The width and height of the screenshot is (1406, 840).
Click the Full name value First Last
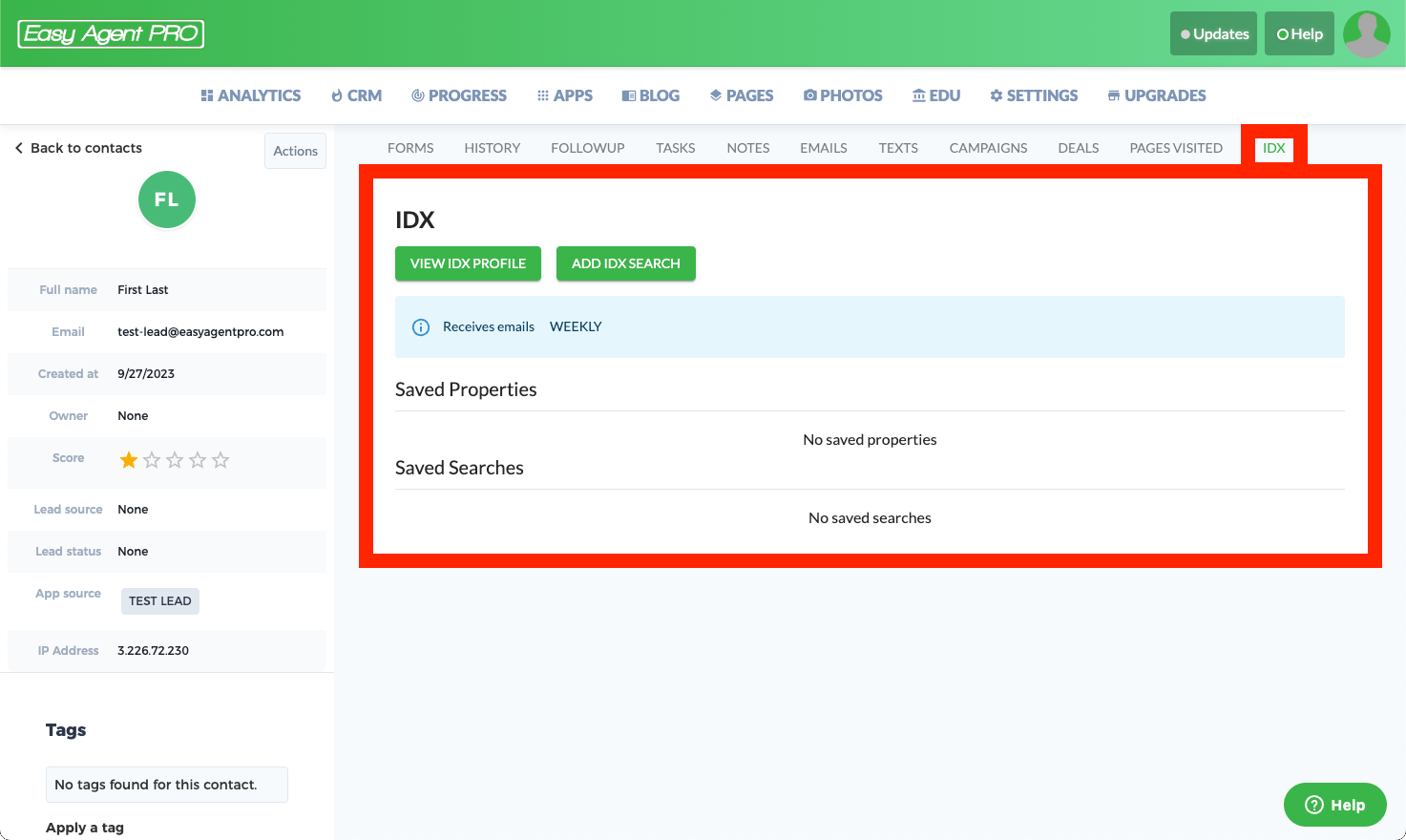click(x=143, y=290)
